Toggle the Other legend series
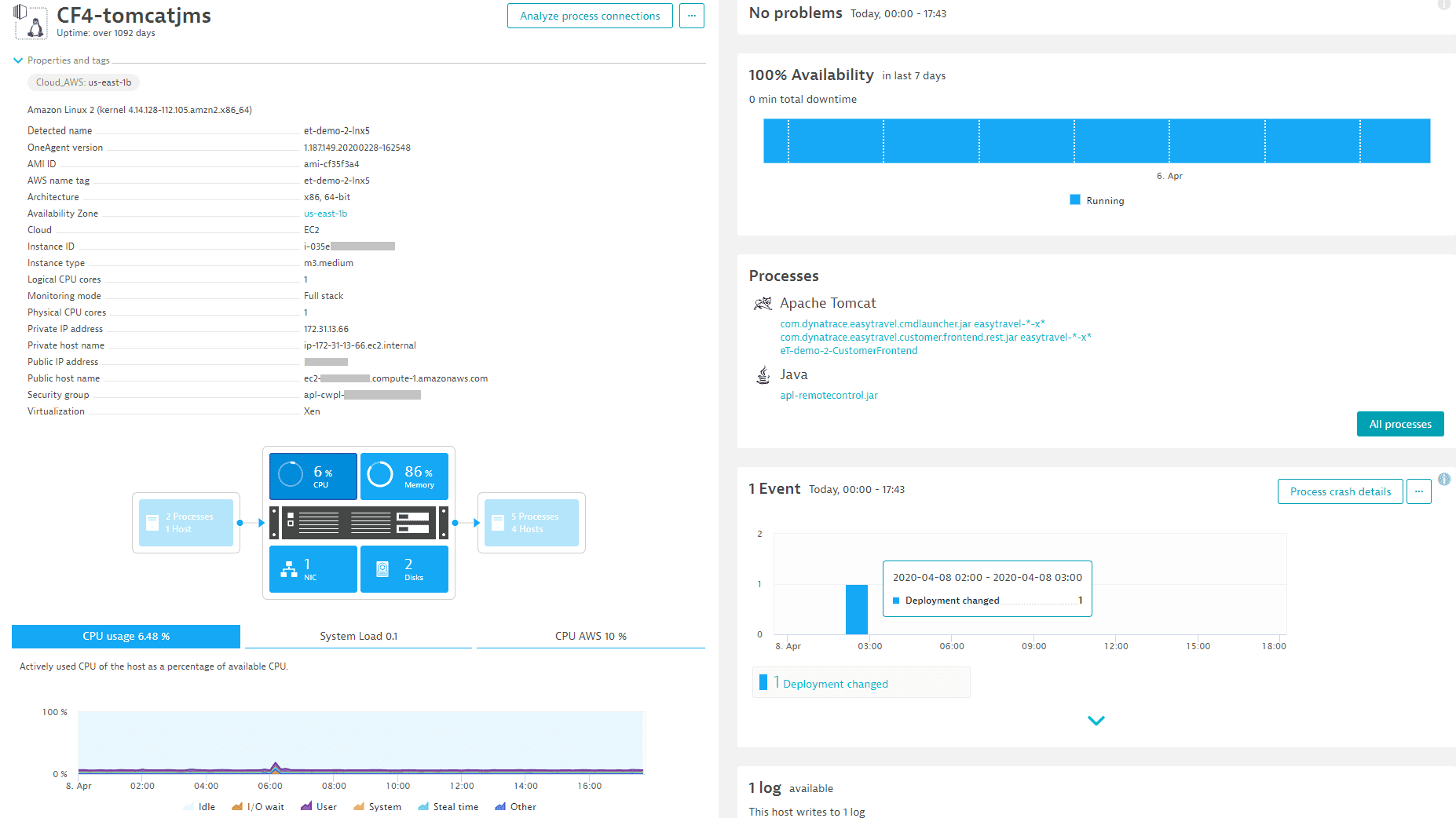The width and height of the screenshot is (1456, 818). [x=516, y=807]
